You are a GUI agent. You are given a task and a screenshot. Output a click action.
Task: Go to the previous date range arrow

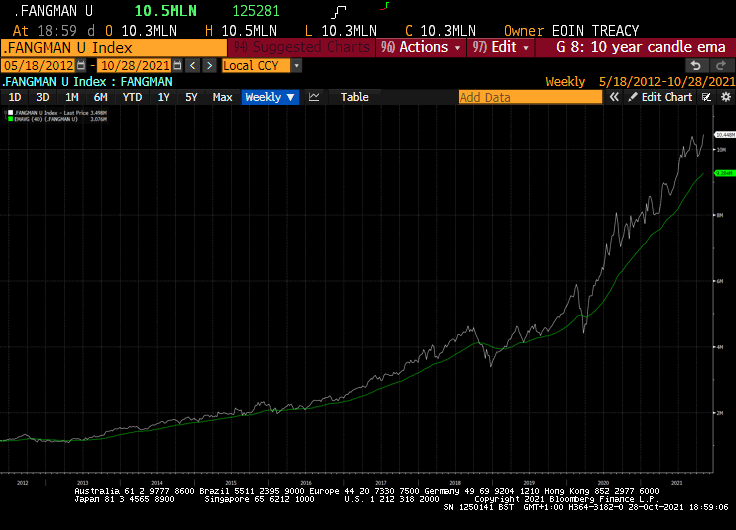(x=192, y=66)
